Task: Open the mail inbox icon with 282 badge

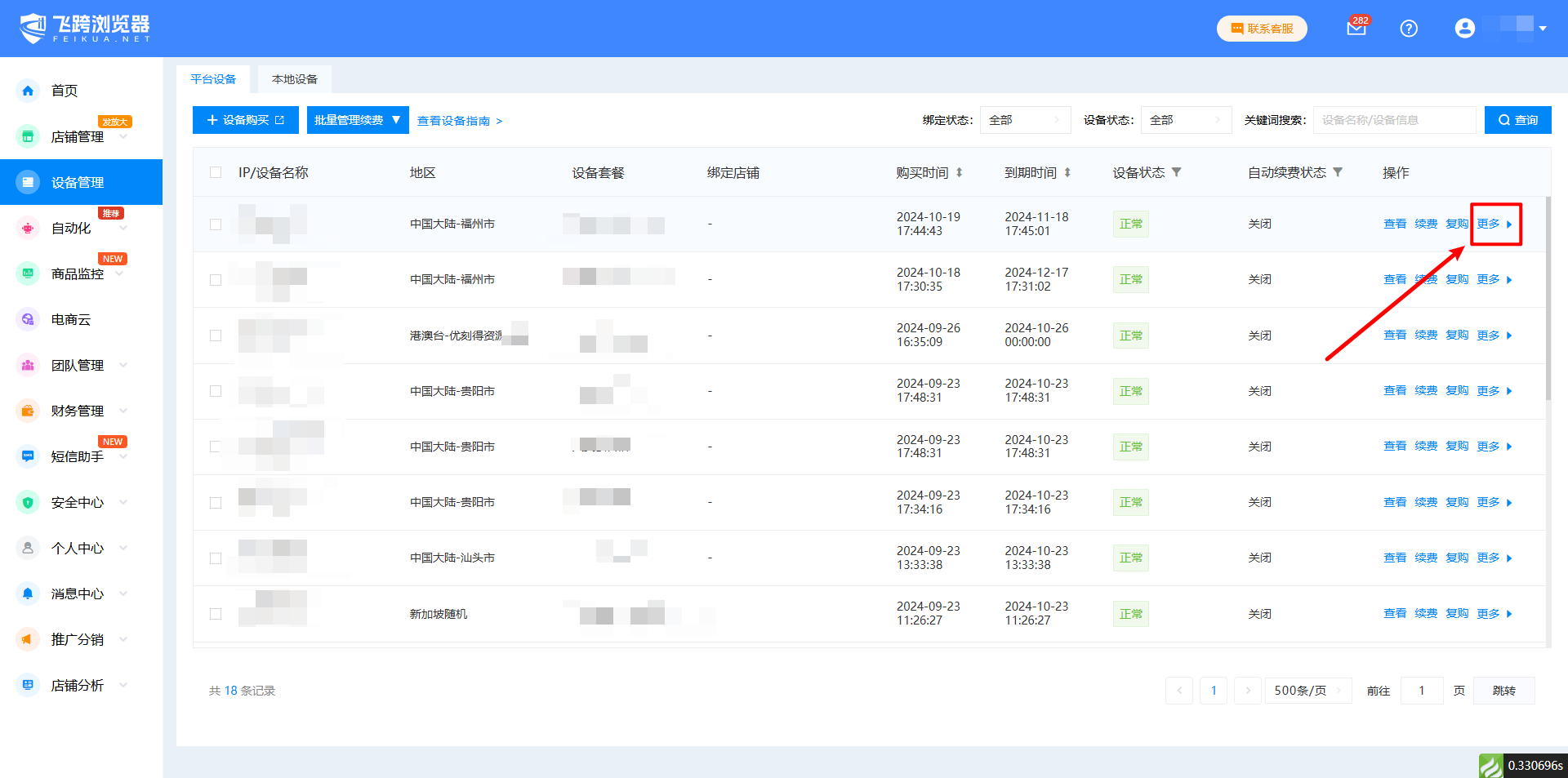Action: [x=1356, y=29]
